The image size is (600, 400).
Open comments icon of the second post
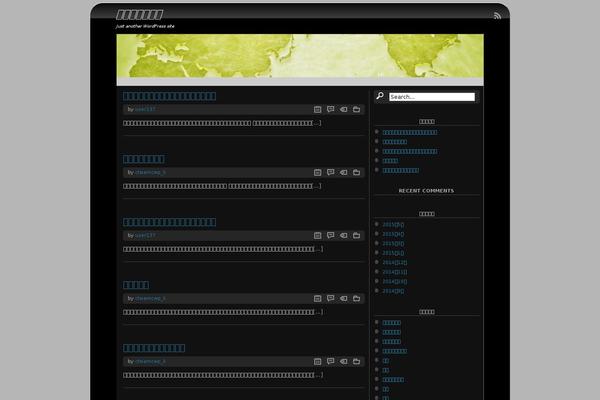point(331,173)
